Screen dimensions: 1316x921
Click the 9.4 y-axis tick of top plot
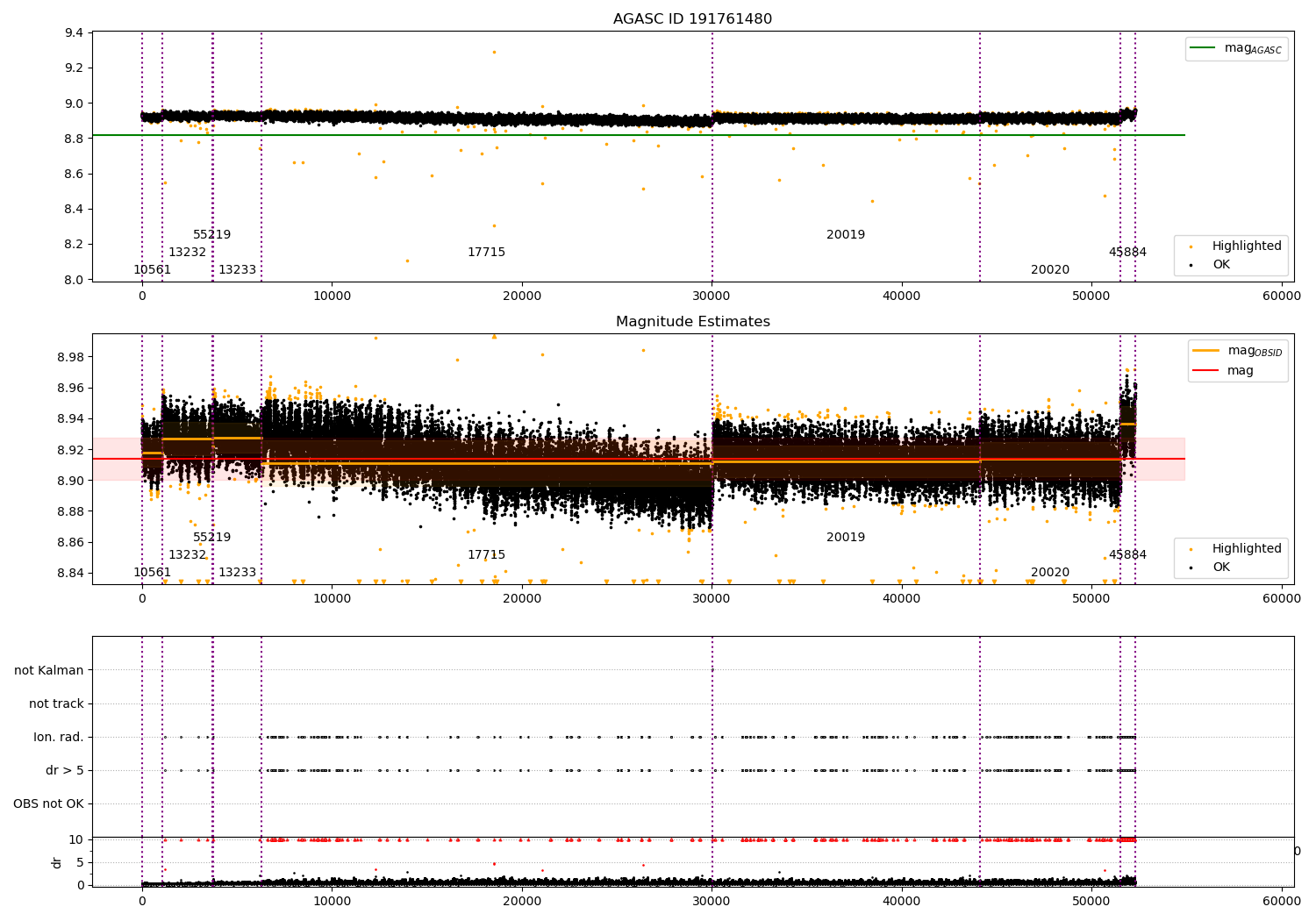point(75,32)
